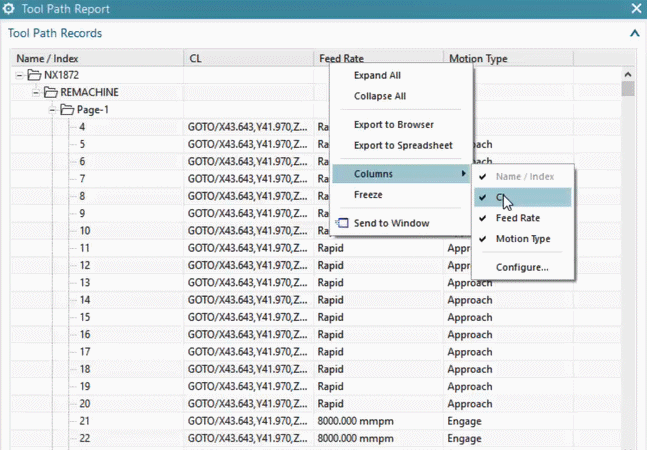Collapse the Page-1 tree node
Viewport: 647px width, 450px height.
(52, 110)
